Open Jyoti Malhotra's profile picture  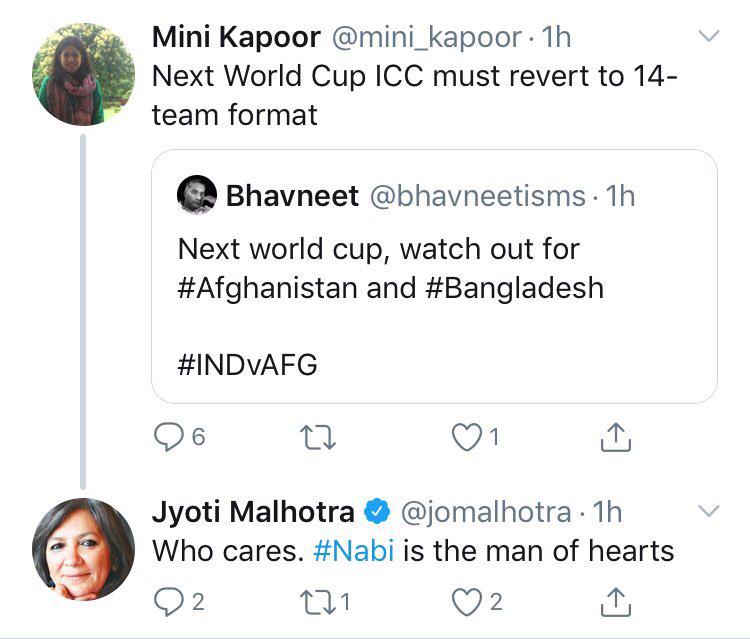(x=83, y=548)
